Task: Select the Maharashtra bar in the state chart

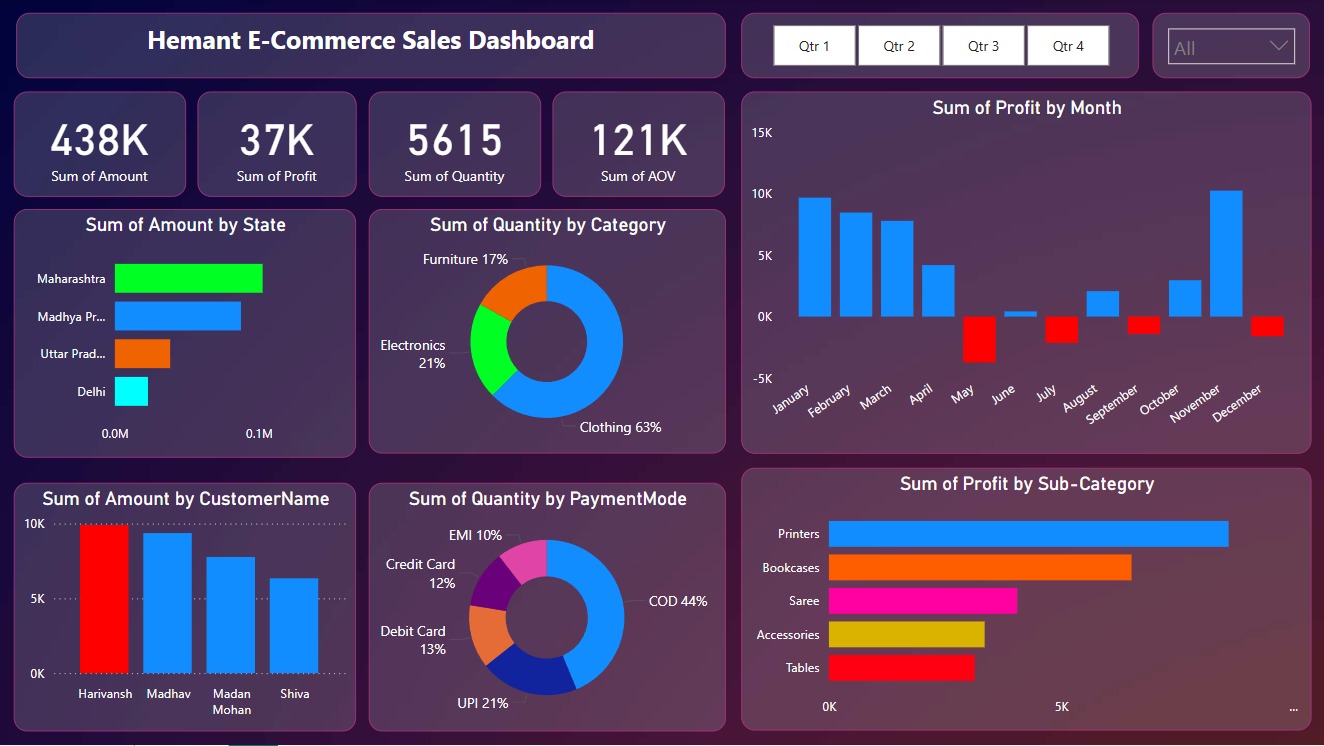Action: coord(188,277)
